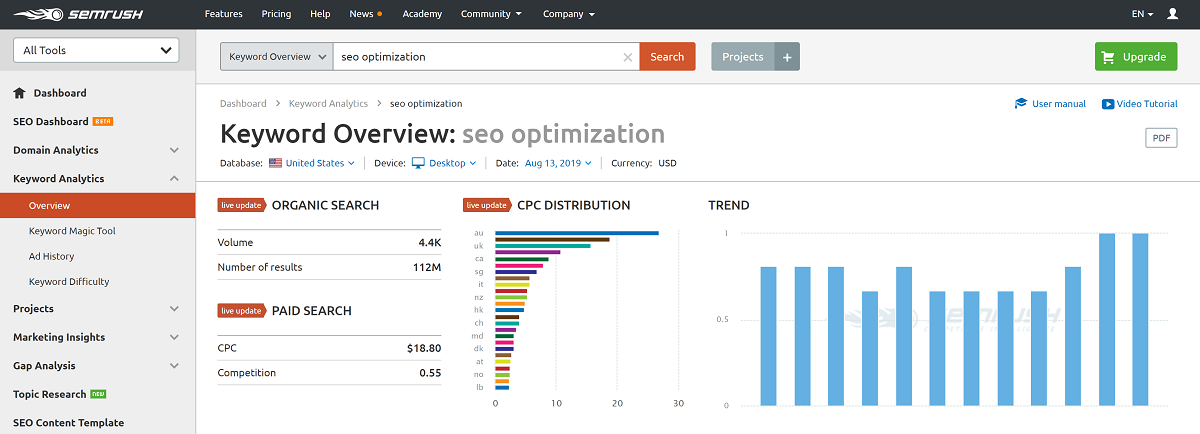Change the Desktop device selection
The height and width of the screenshot is (434, 1200).
point(452,163)
